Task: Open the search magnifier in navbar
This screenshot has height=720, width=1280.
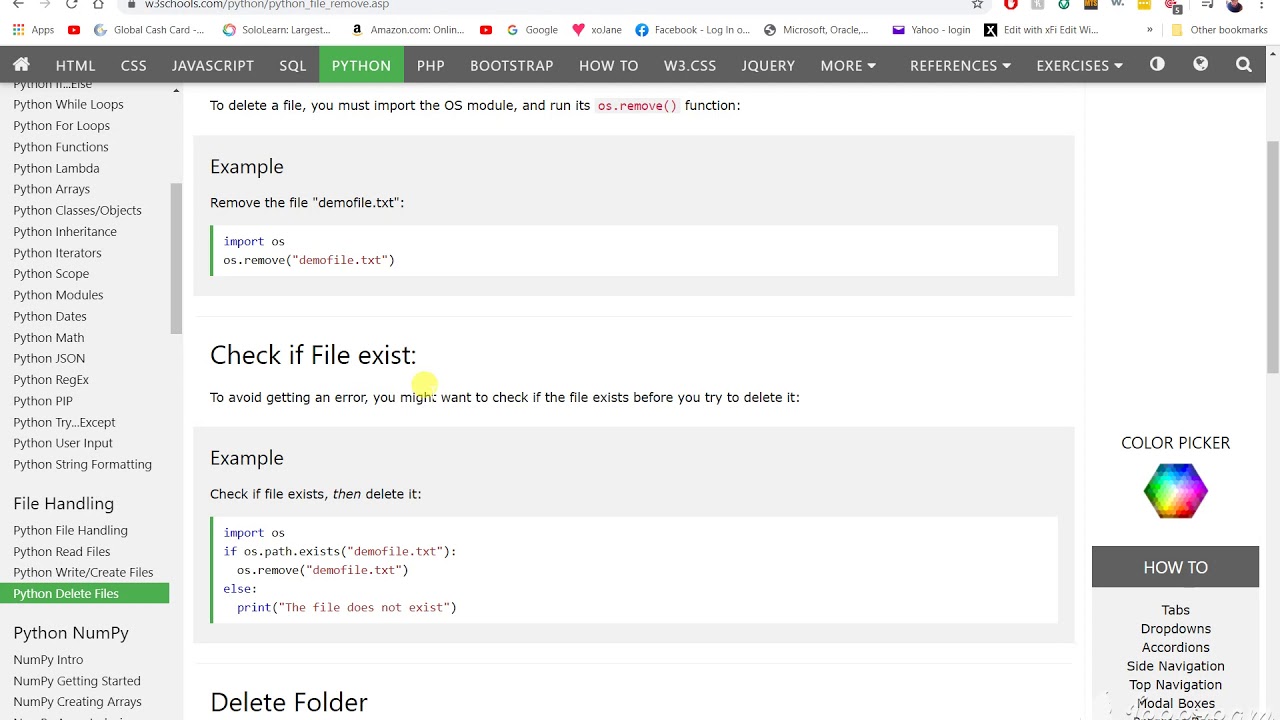Action: click(x=1244, y=65)
